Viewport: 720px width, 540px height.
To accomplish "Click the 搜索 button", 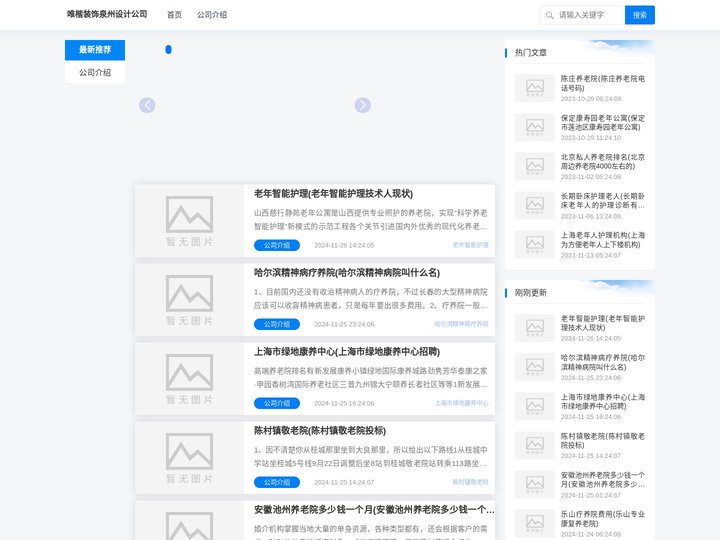I will pyautogui.click(x=640, y=15).
